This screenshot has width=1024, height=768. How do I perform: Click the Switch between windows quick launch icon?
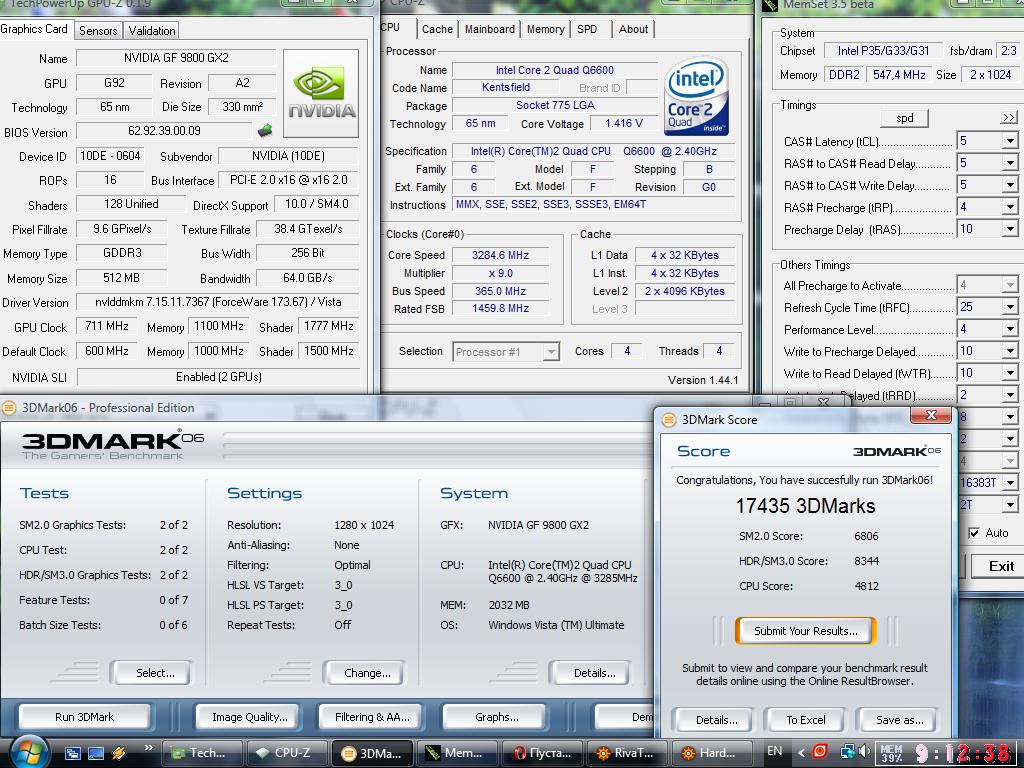pyautogui.click(x=72, y=753)
